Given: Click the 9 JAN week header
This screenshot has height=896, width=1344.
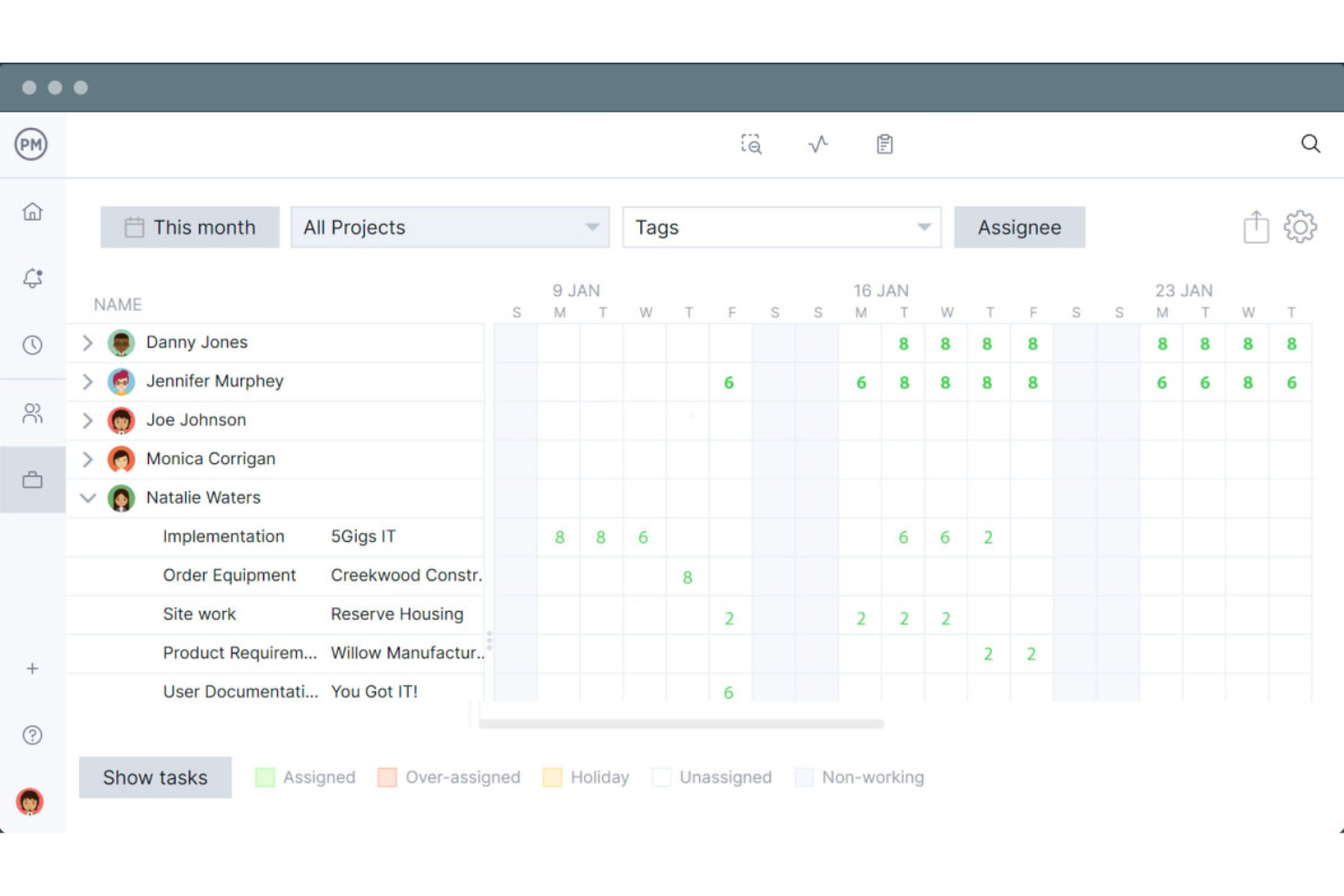Looking at the screenshot, I should [577, 290].
